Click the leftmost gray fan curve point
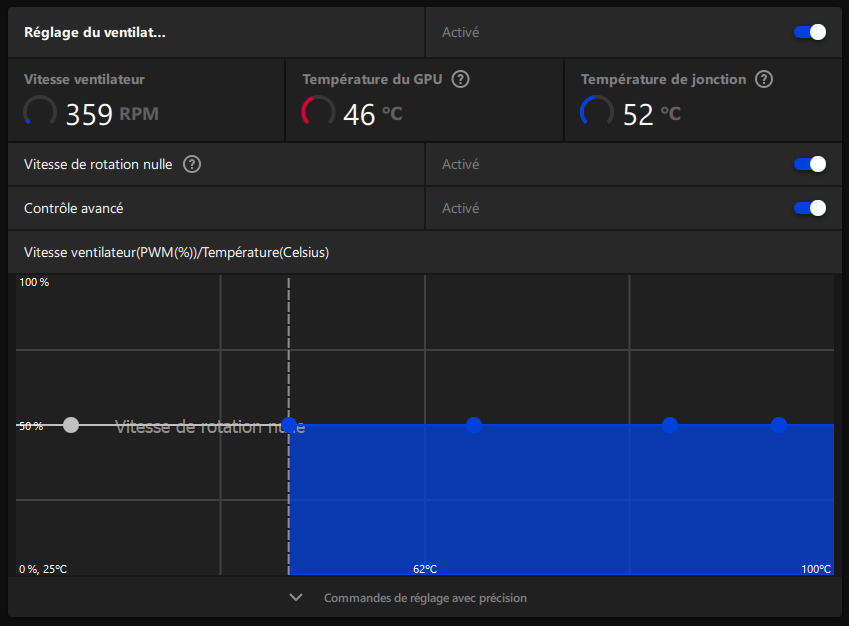This screenshot has height=626, width=849. coord(70,424)
